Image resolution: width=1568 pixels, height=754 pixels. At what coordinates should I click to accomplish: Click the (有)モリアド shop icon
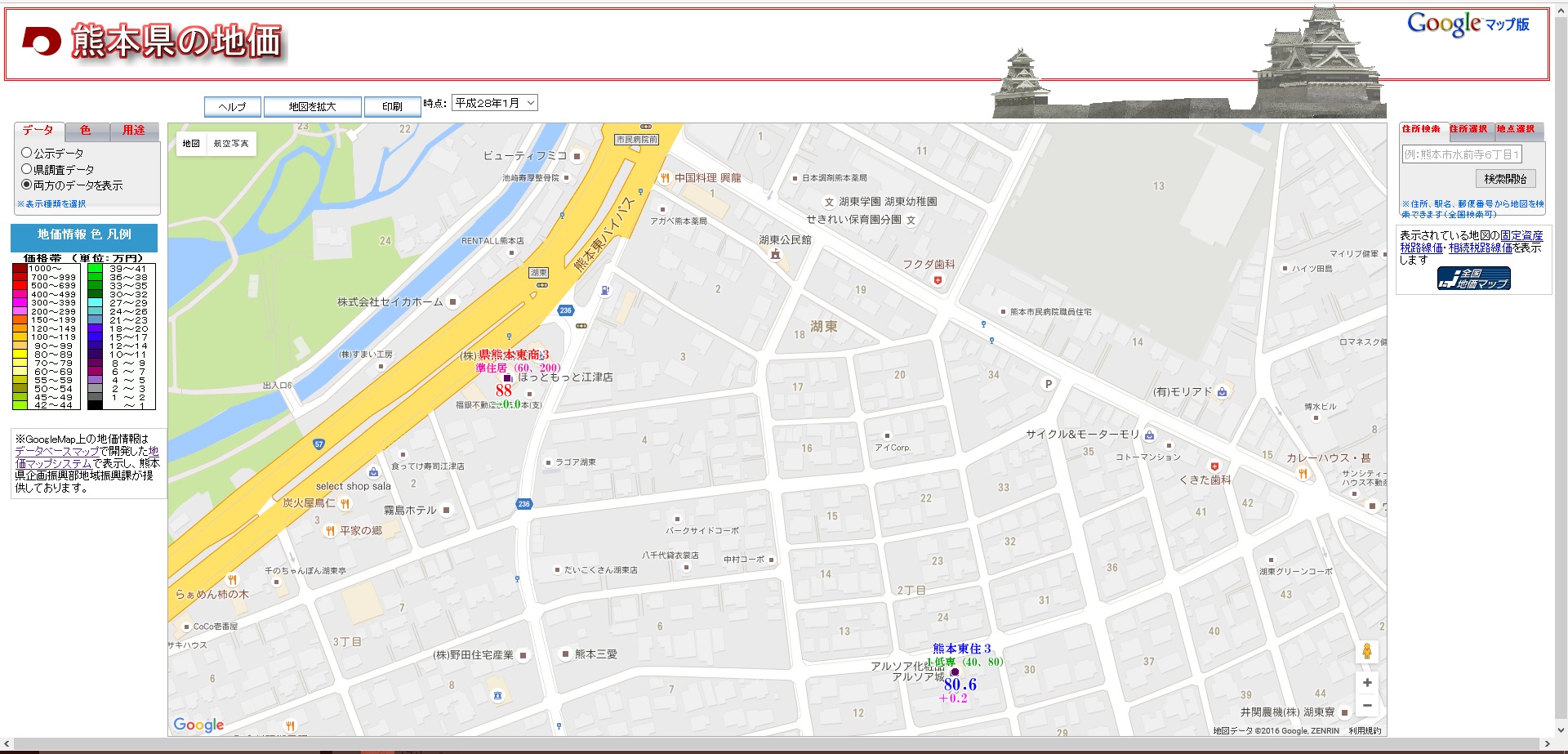pyautogui.click(x=1222, y=392)
